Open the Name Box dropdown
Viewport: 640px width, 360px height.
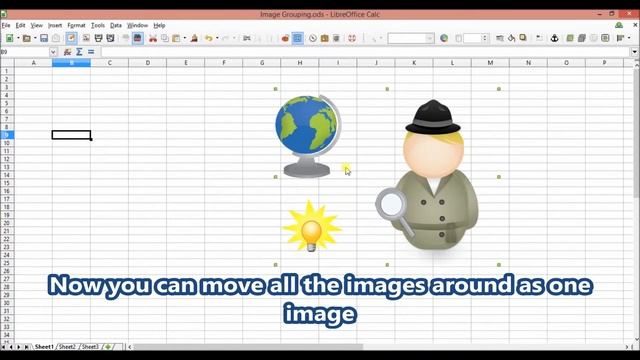coord(53,52)
